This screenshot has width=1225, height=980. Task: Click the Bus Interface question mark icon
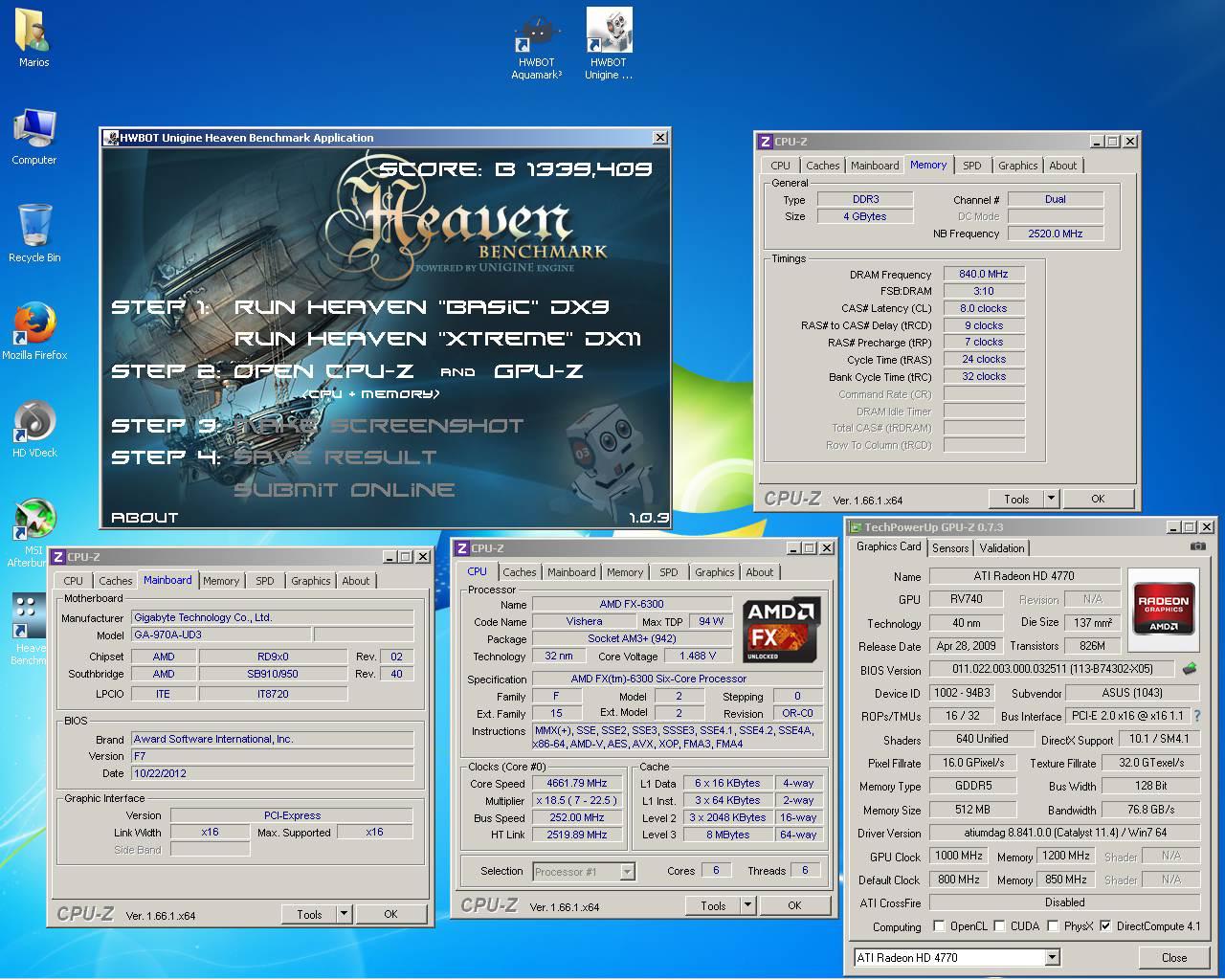[1196, 716]
